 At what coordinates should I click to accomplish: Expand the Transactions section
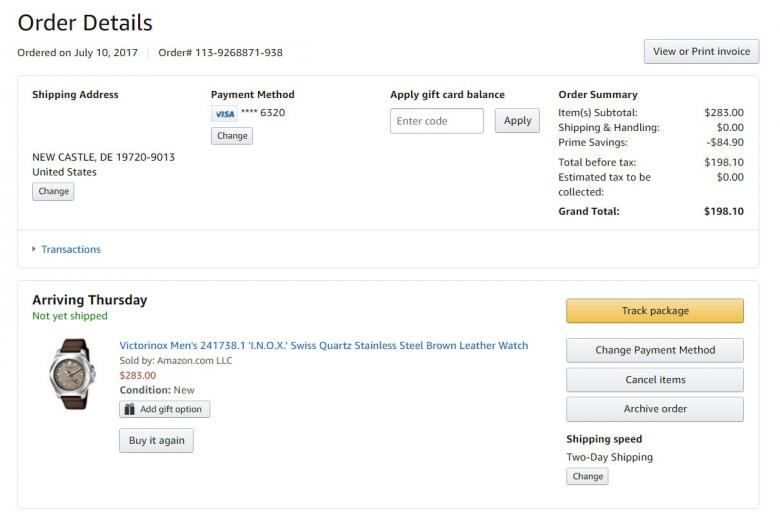35,249
